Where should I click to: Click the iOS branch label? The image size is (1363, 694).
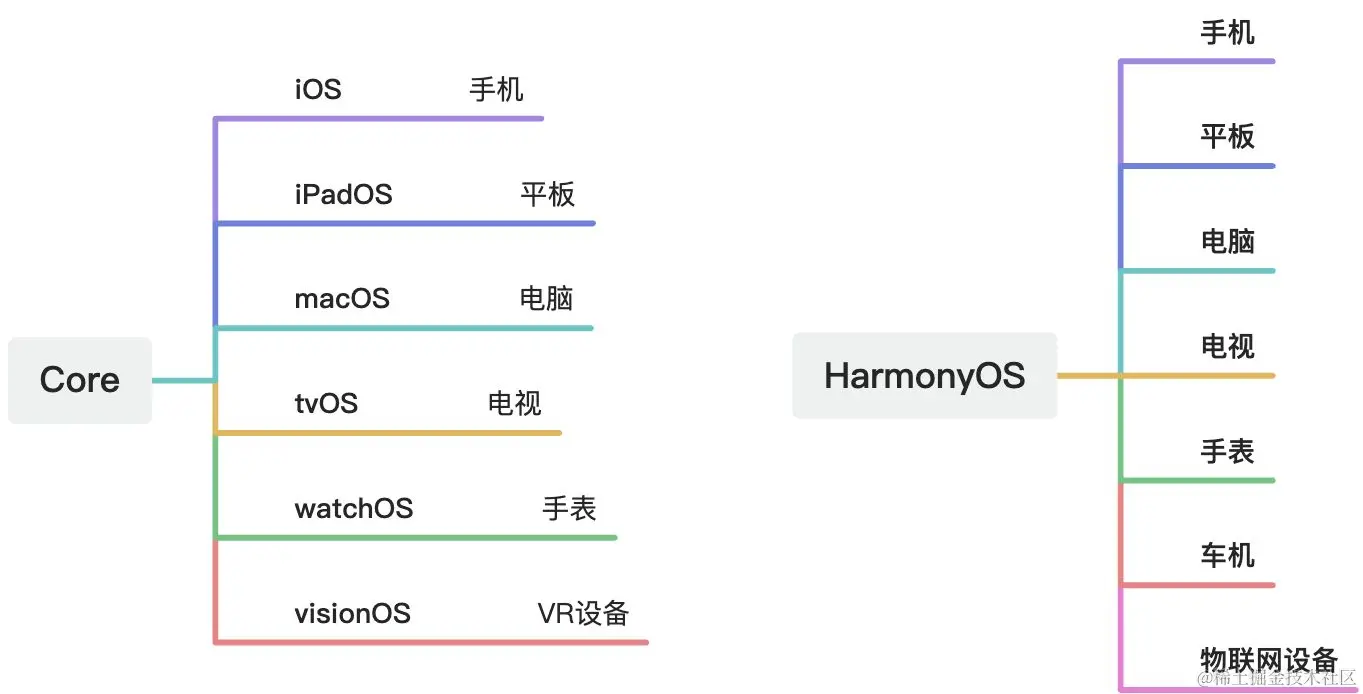coord(318,90)
